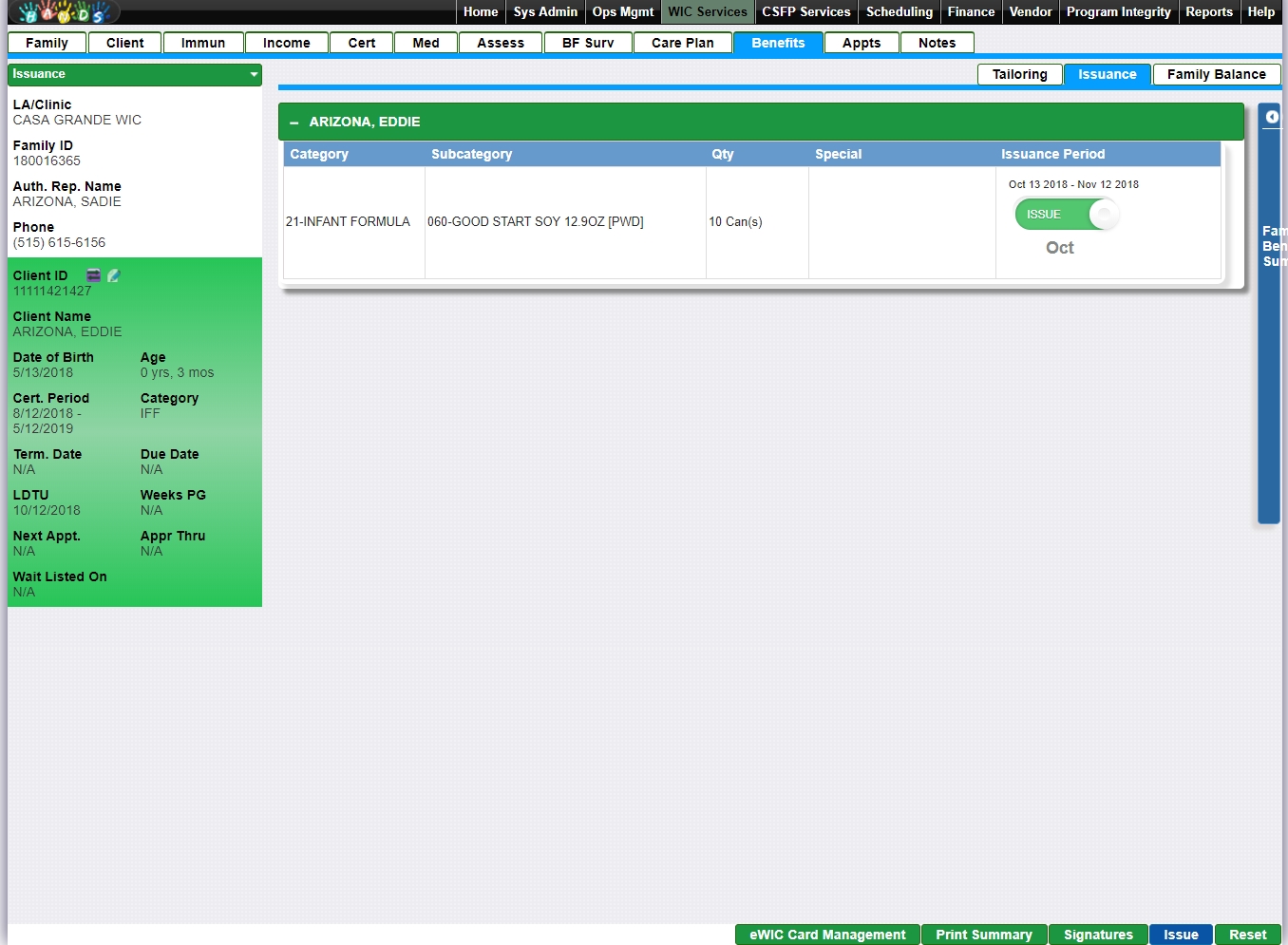Open the Tailoring sub-tab
The width and height of the screenshot is (1288, 945).
tap(1019, 74)
